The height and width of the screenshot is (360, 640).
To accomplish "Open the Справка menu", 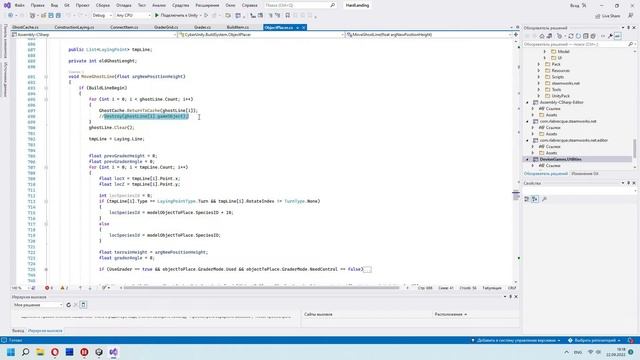I will 249,5.
